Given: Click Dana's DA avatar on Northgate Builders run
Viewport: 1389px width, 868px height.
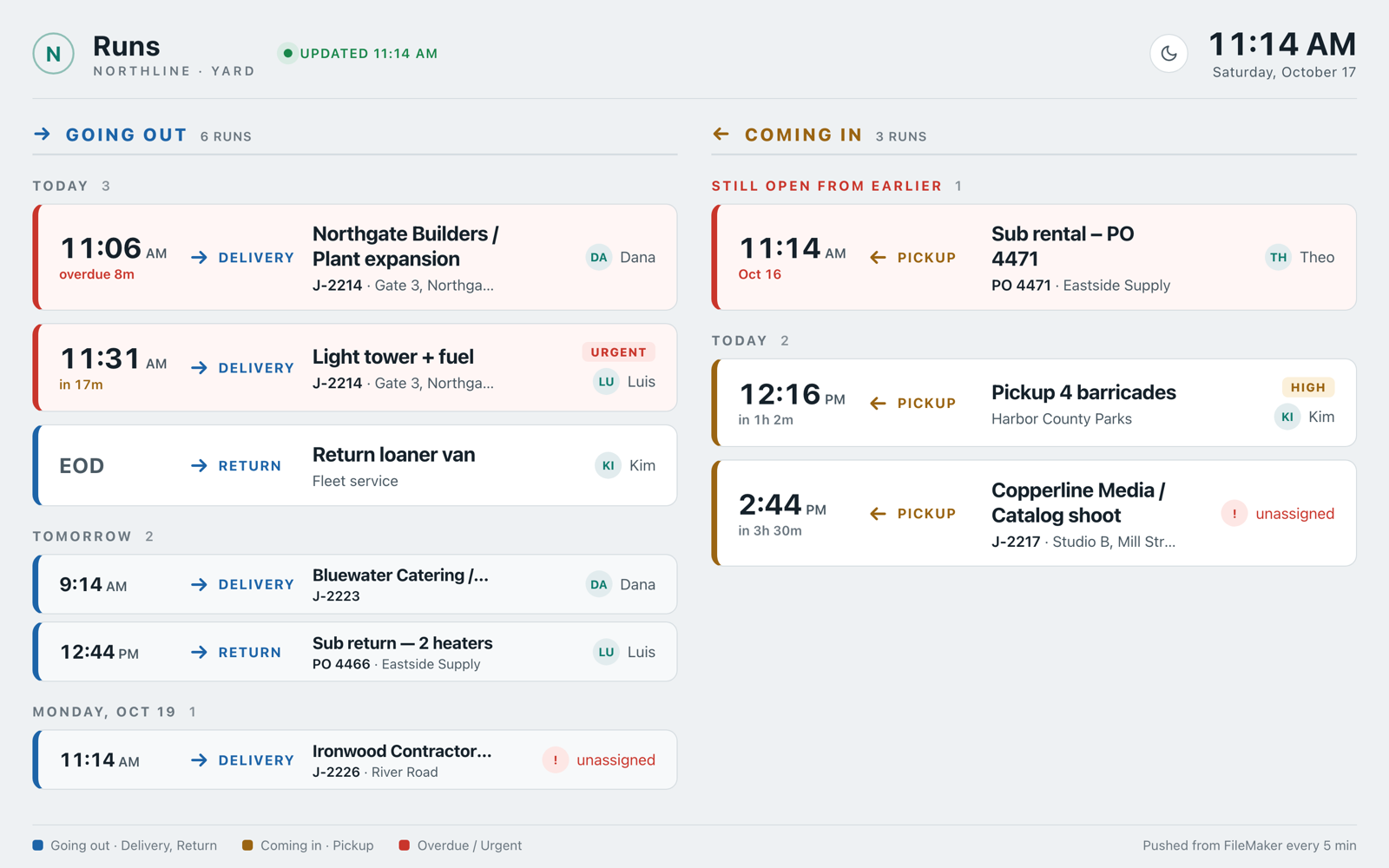Looking at the screenshot, I should tap(599, 257).
